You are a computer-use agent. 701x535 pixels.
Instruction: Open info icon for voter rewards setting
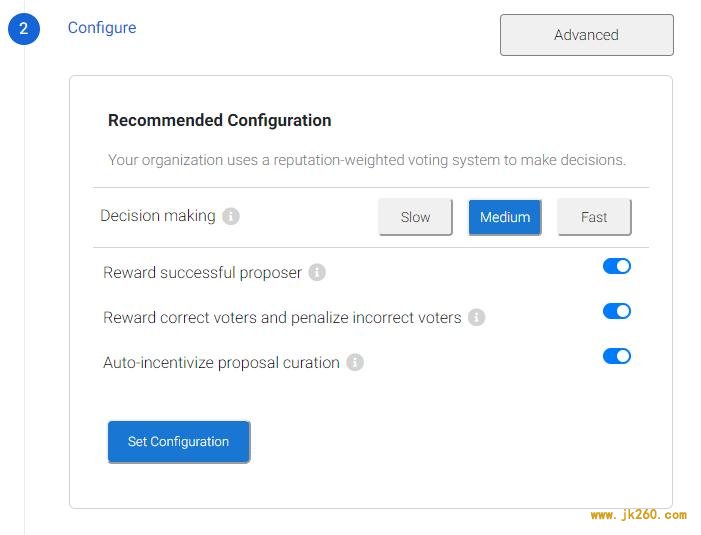pyautogui.click(x=477, y=317)
